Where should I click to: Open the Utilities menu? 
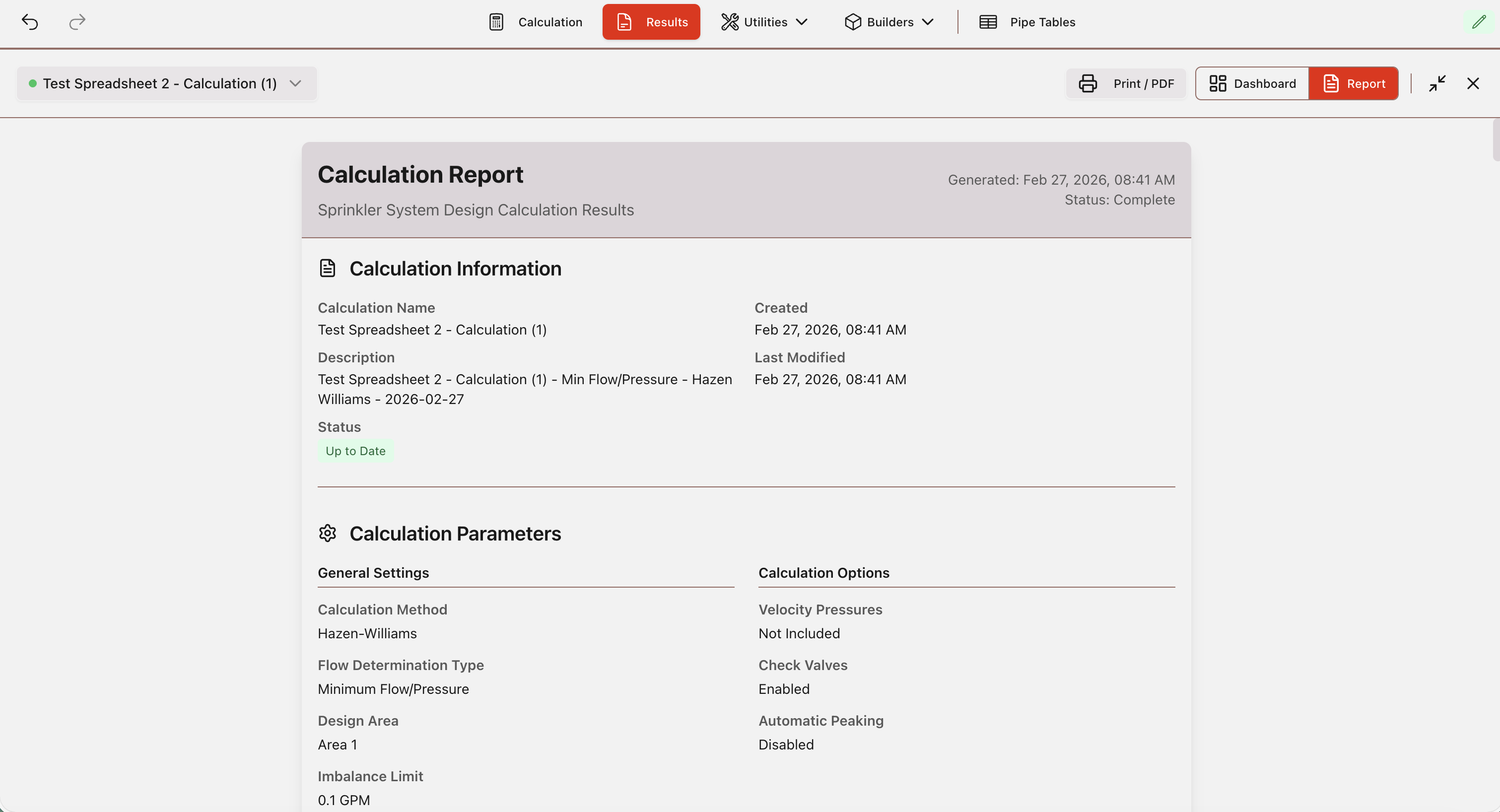click(764, 22)
